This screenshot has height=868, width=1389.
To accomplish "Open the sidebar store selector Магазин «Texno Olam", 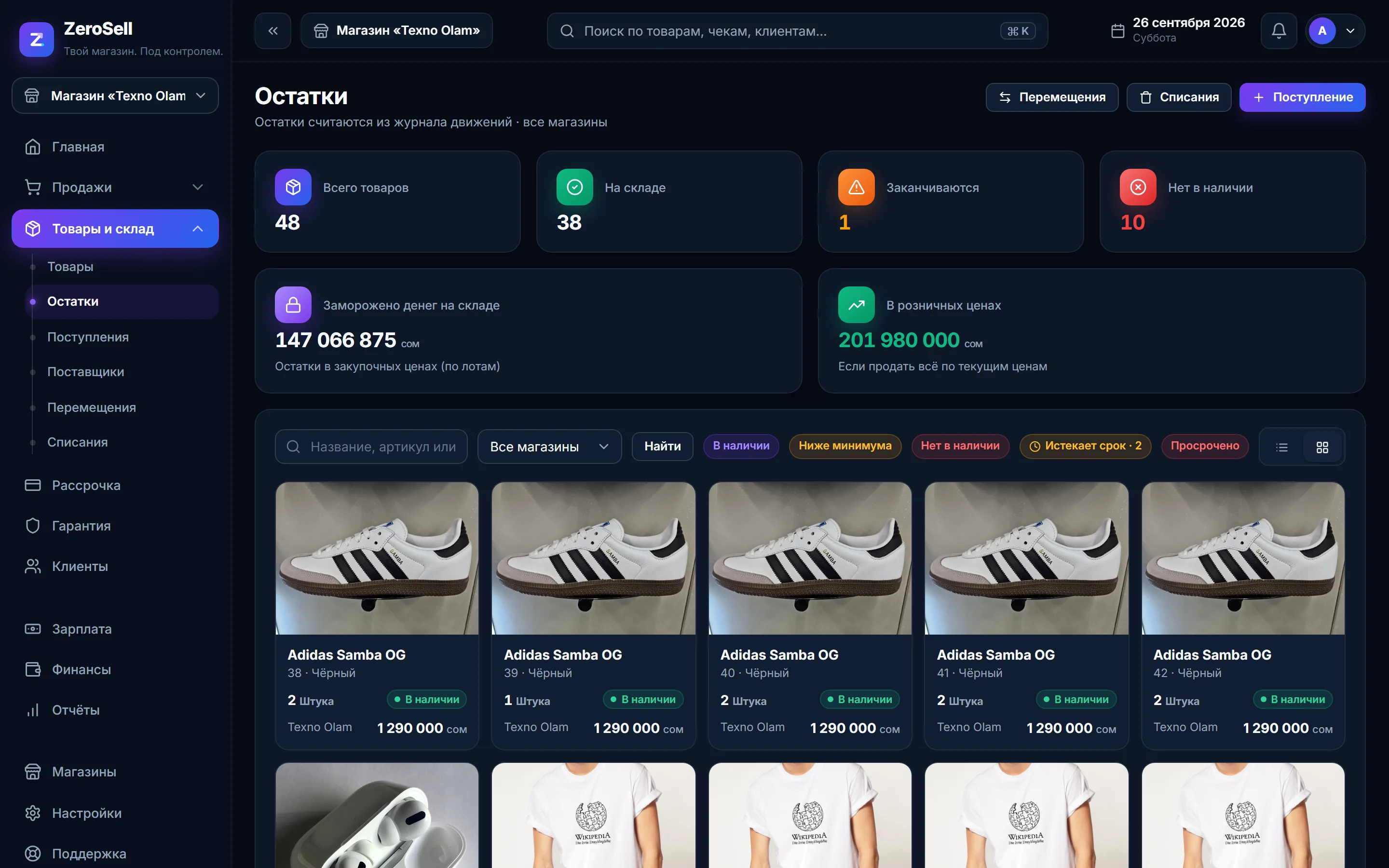I will click(x=115, y=96).
